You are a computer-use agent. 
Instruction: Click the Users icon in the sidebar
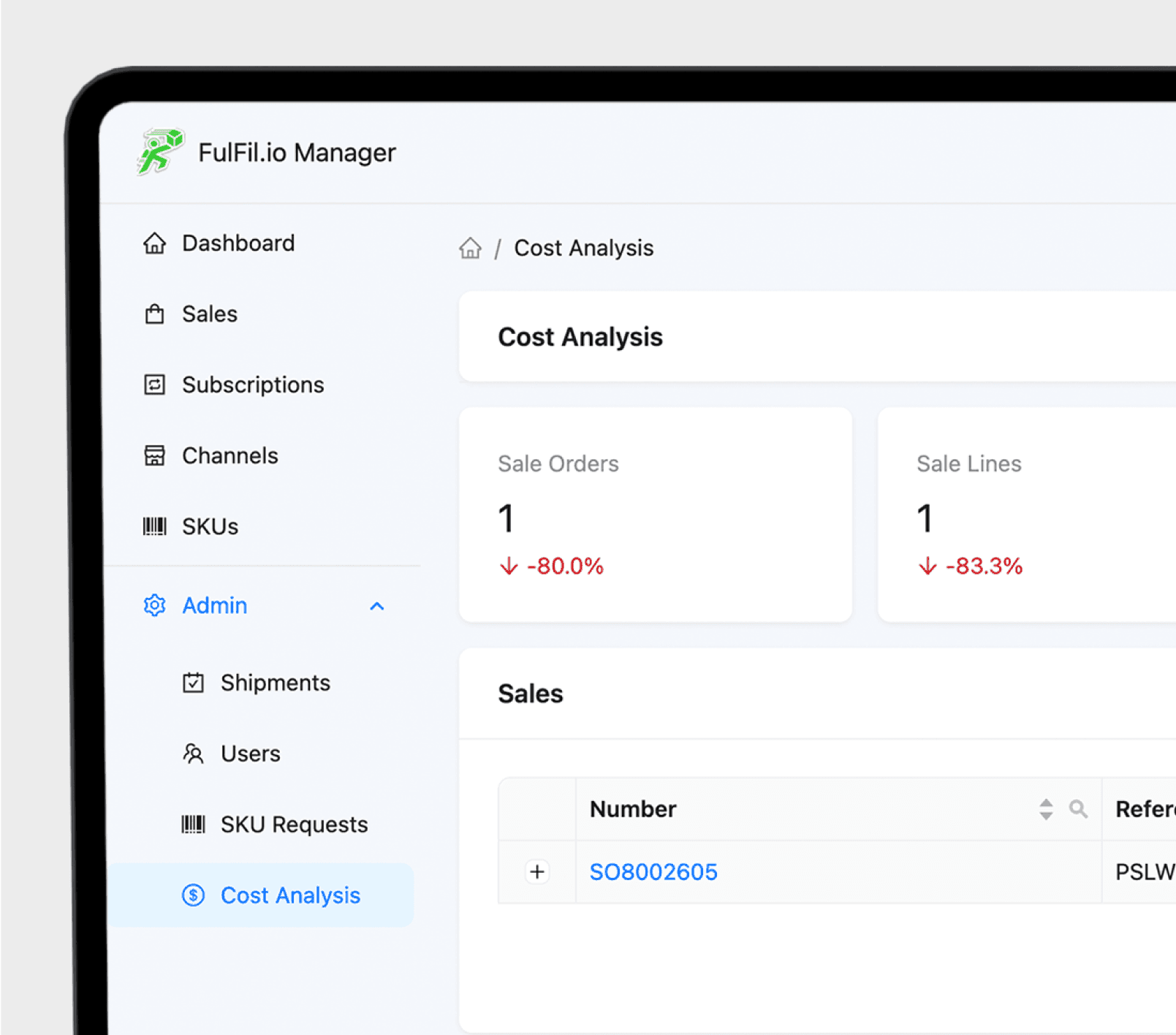coord(194,753)
